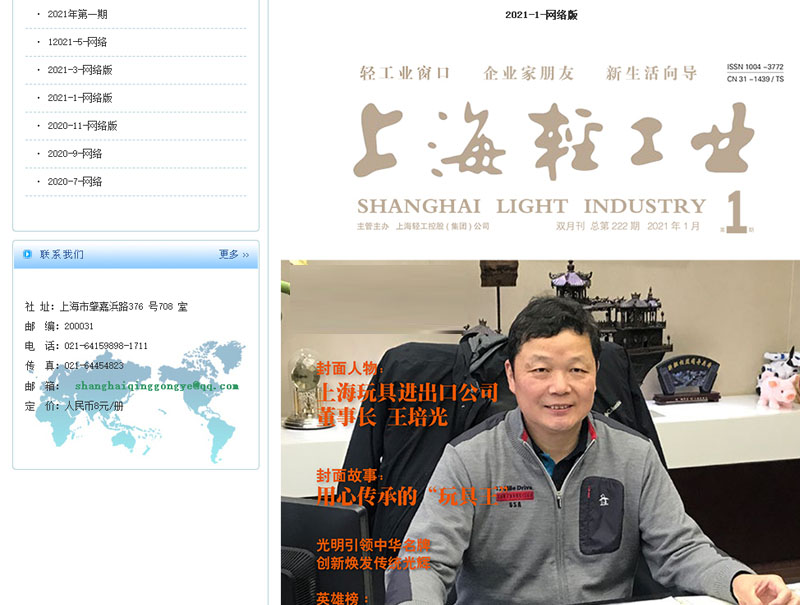Click the shanghaiqinggongye@qq.com email address

[x=157, y=386]
